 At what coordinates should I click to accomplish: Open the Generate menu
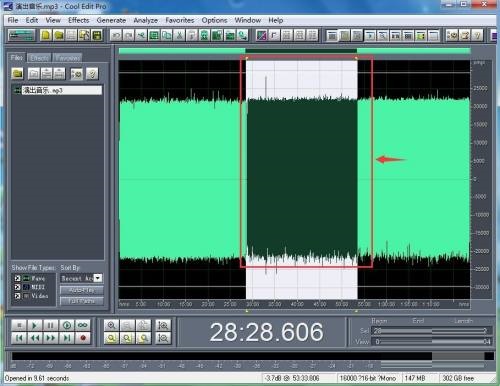[111, 20]
